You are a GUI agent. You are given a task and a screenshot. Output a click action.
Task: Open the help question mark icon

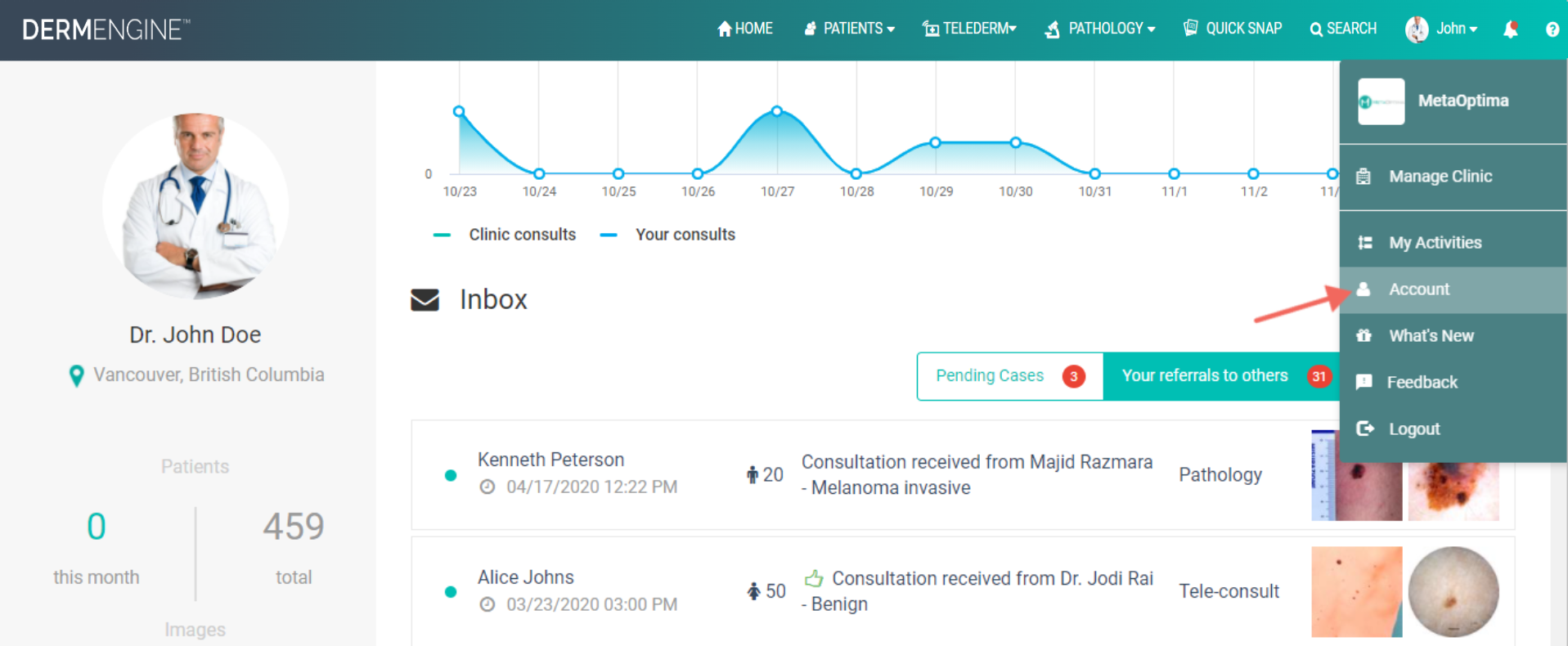tap(1552, 29)
